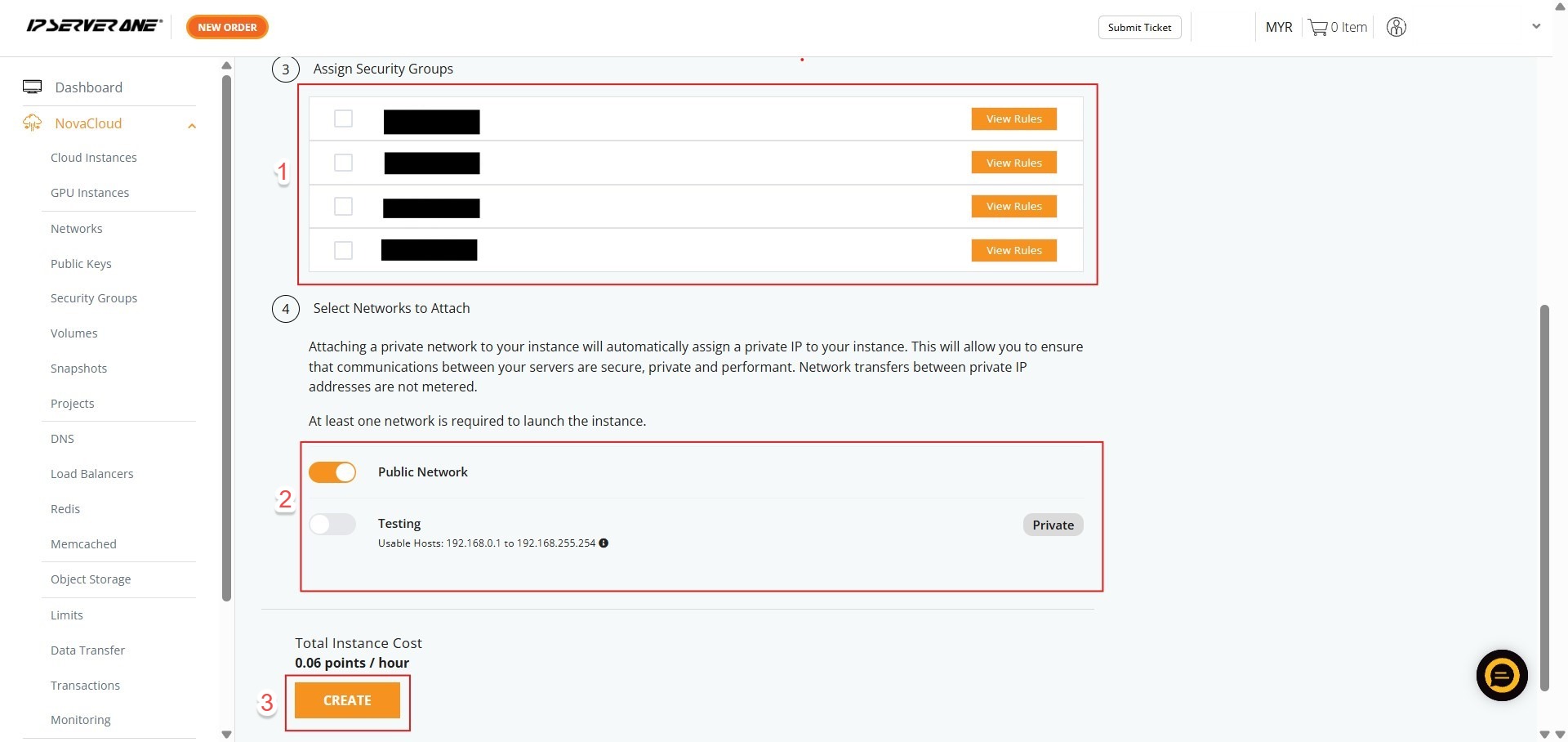The height and width of the screenshot is (742, 1568).
Task: Open the shopping cart icon
Action: 1317,27
